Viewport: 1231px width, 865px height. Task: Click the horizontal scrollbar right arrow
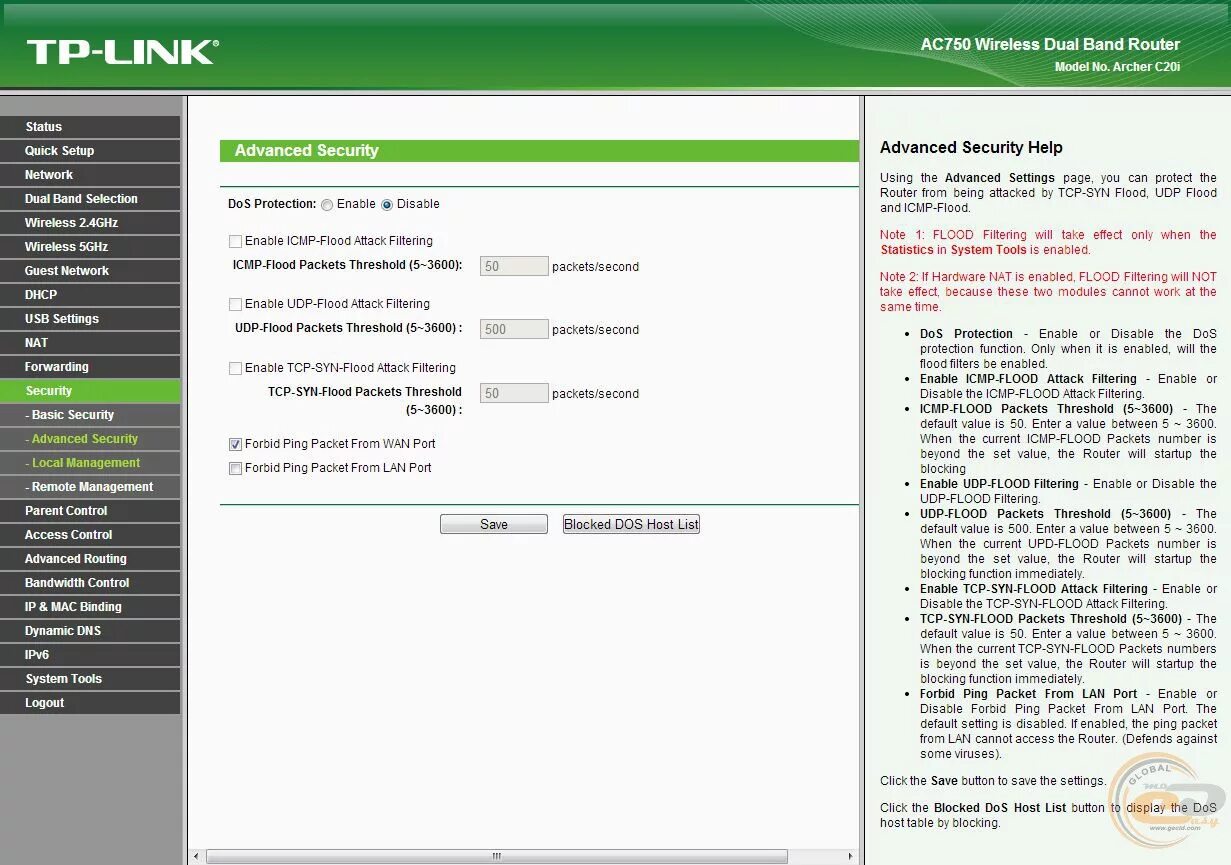851,857
